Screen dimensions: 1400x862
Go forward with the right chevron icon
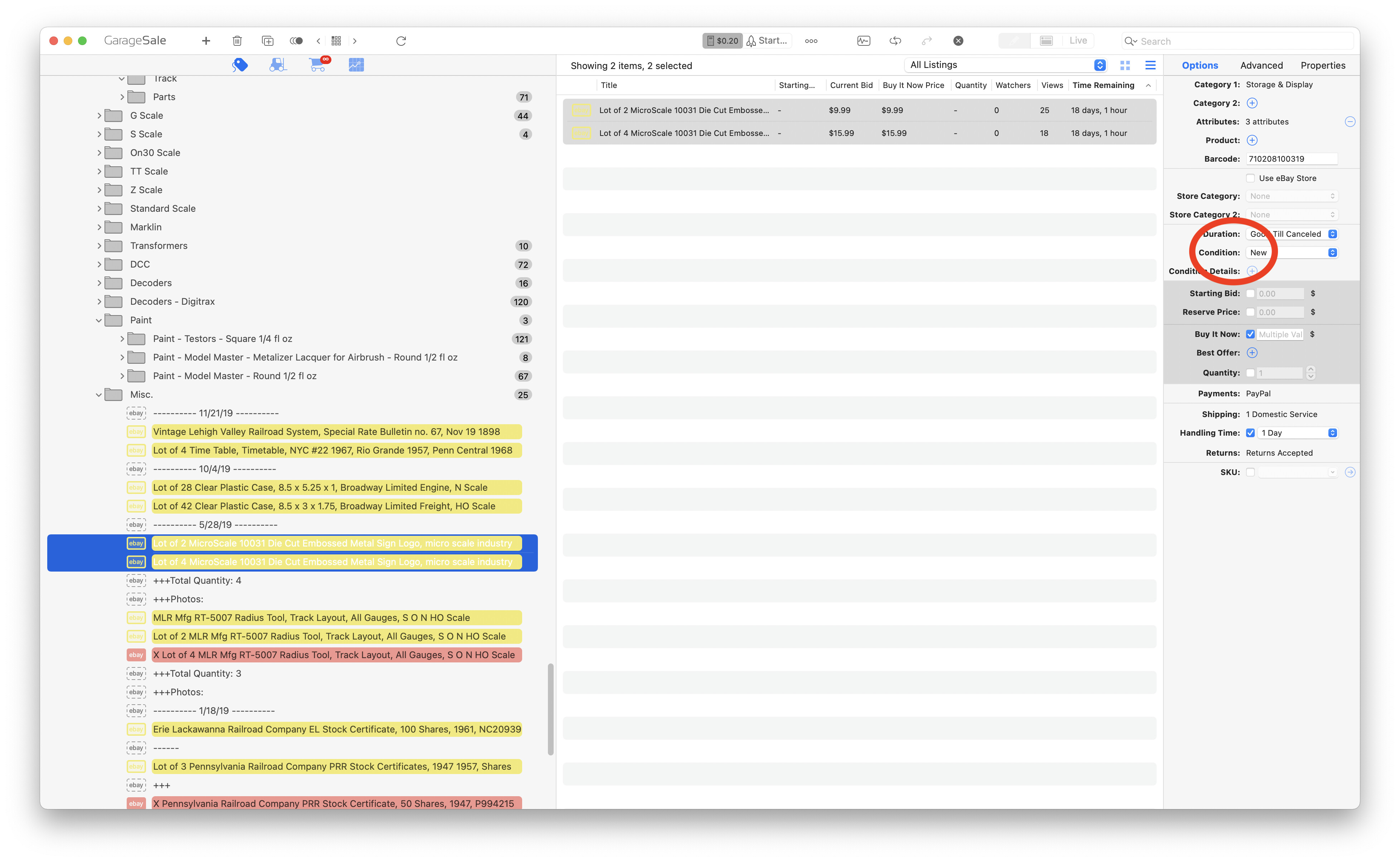[355, 40]
